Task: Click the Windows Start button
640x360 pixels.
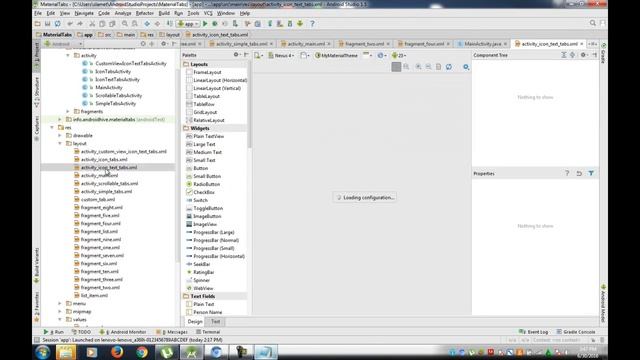Action: coord(42,352)
